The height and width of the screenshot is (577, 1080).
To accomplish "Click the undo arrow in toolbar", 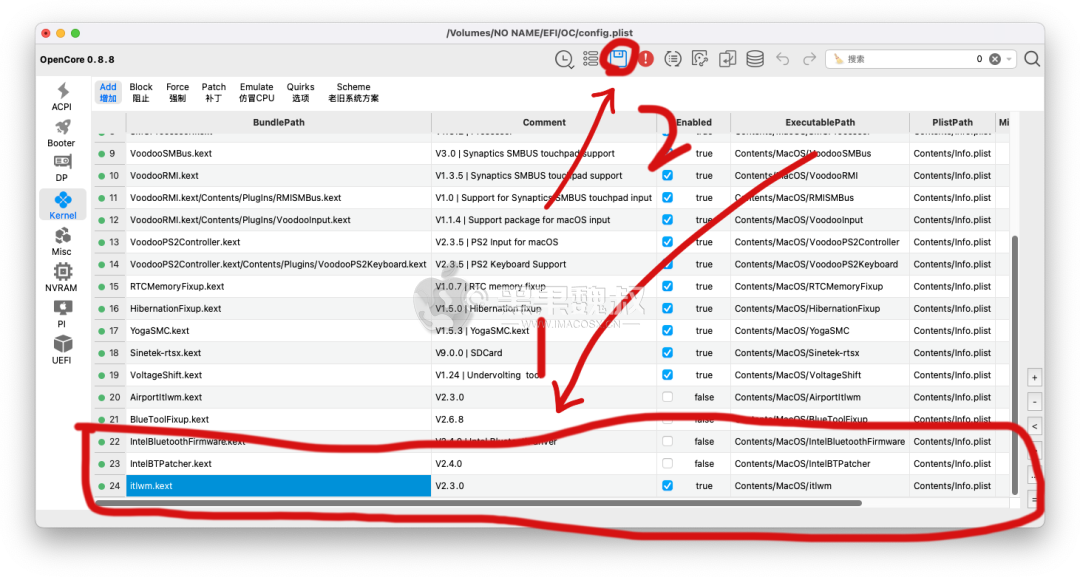I will 783,58.
